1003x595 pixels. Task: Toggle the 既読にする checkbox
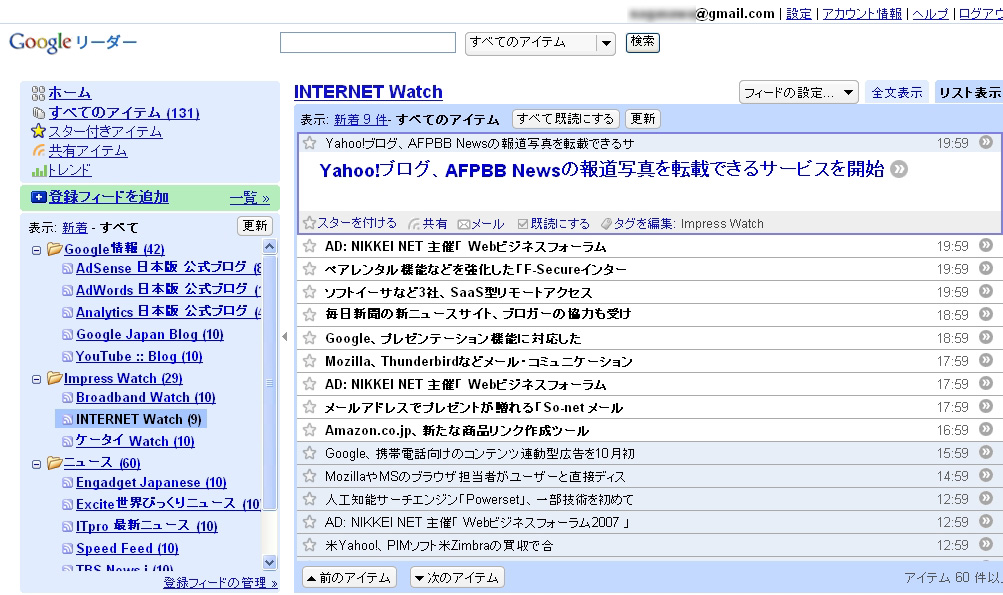coord(523,224)
